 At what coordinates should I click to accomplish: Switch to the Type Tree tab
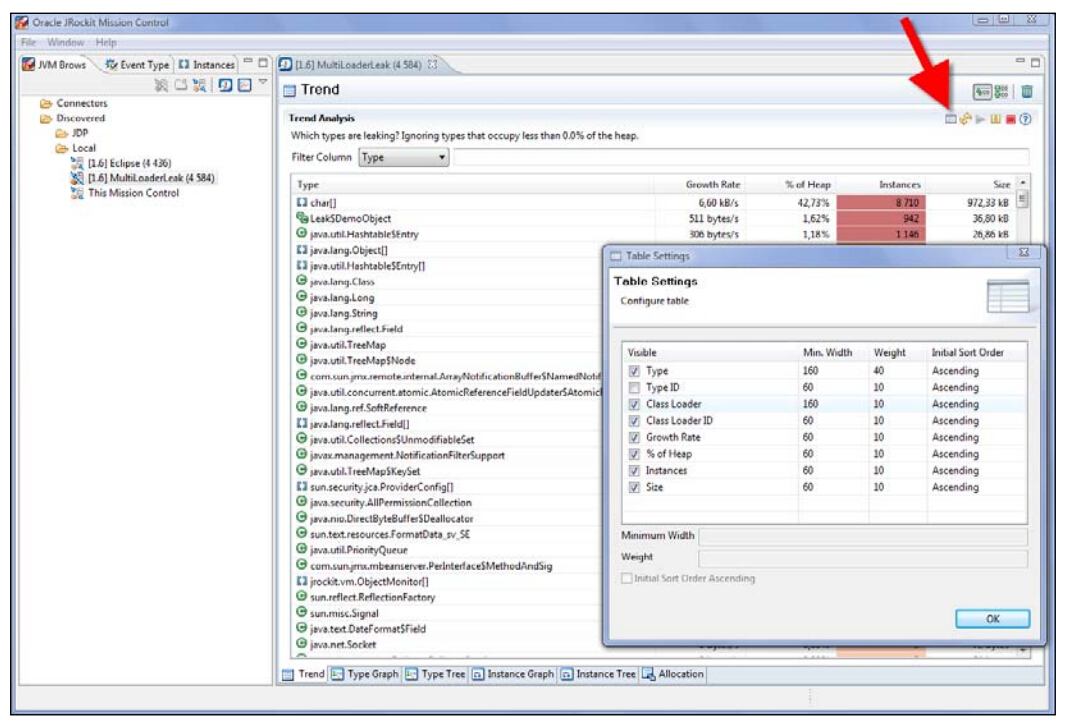[x=435, y=674]
